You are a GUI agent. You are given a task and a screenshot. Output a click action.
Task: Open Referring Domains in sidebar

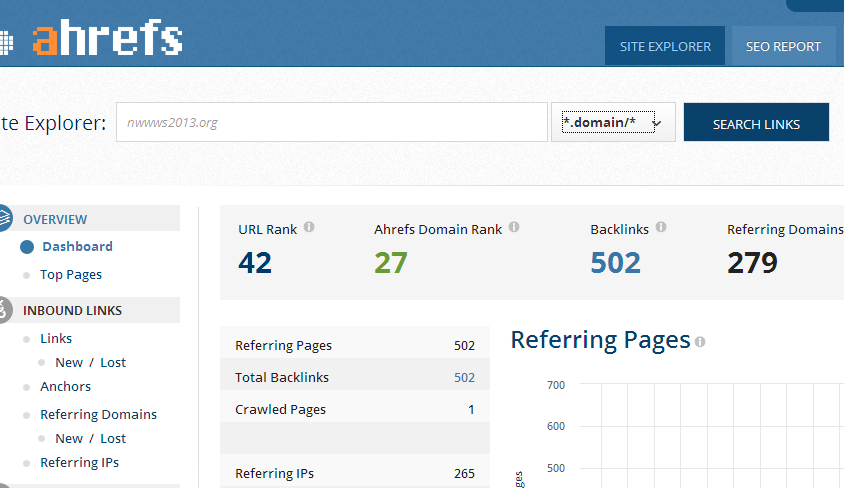coord(99,414)
